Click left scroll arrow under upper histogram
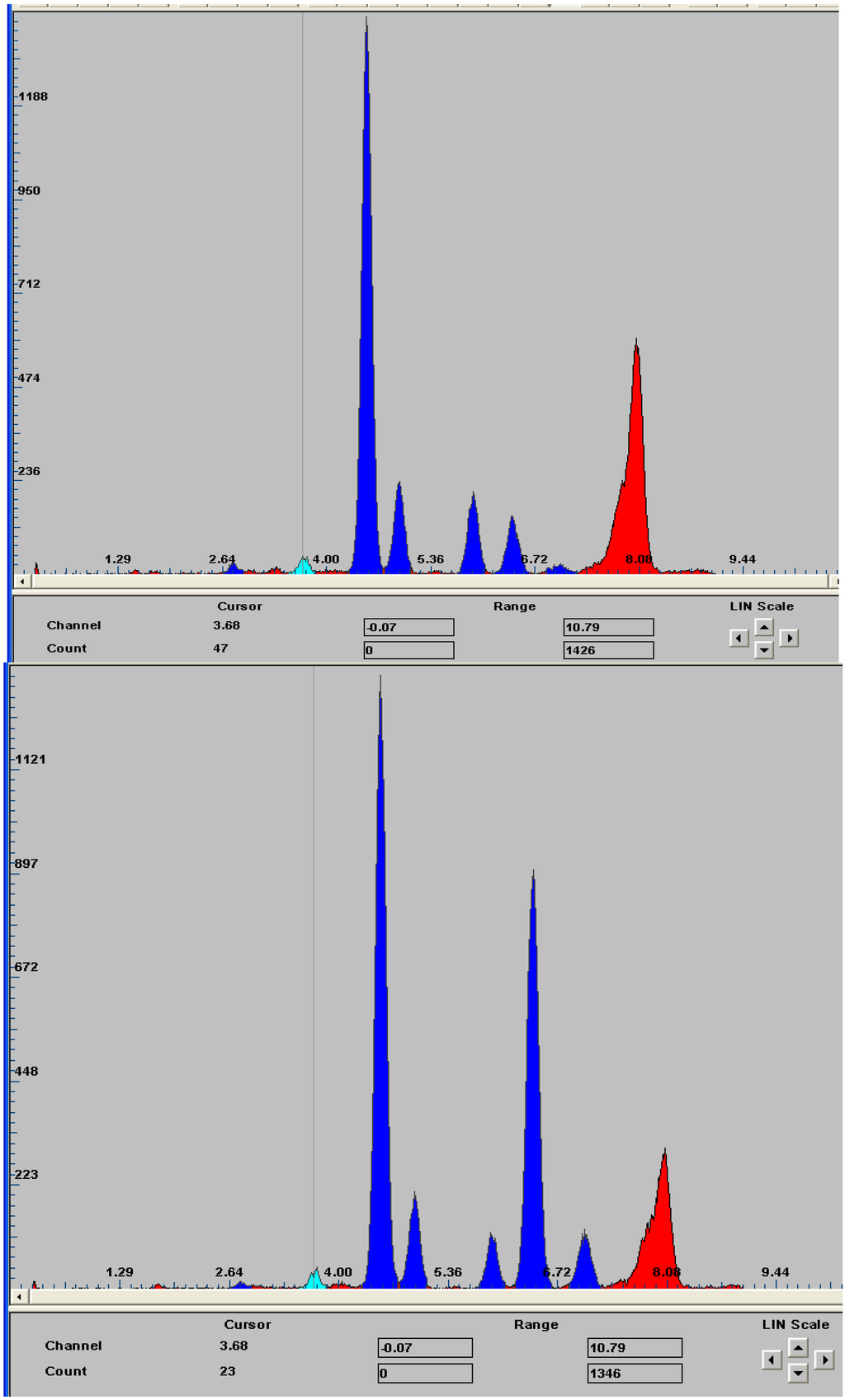 pyautogui.click(x=22, y=582)
